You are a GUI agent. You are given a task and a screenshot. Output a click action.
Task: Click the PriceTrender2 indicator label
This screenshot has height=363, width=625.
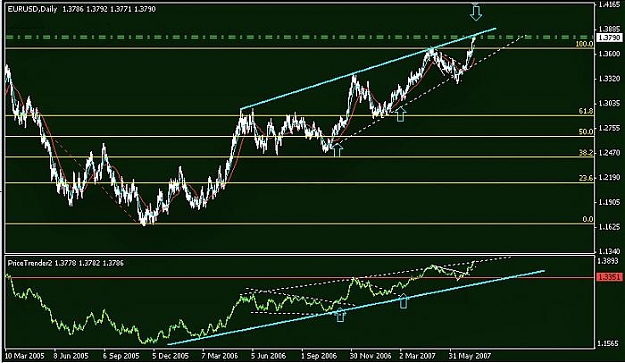(x=30, y=263)
